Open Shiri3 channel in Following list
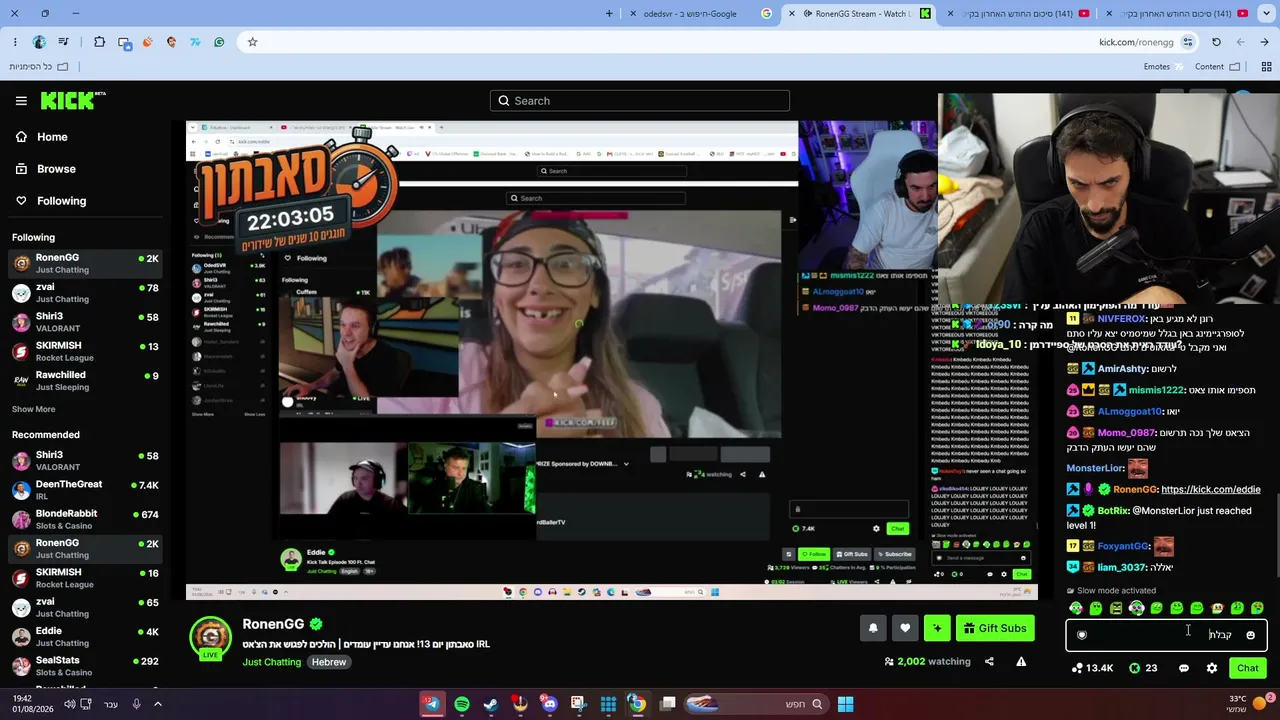This screenshot has height=720, width=1280. [85, 322]
